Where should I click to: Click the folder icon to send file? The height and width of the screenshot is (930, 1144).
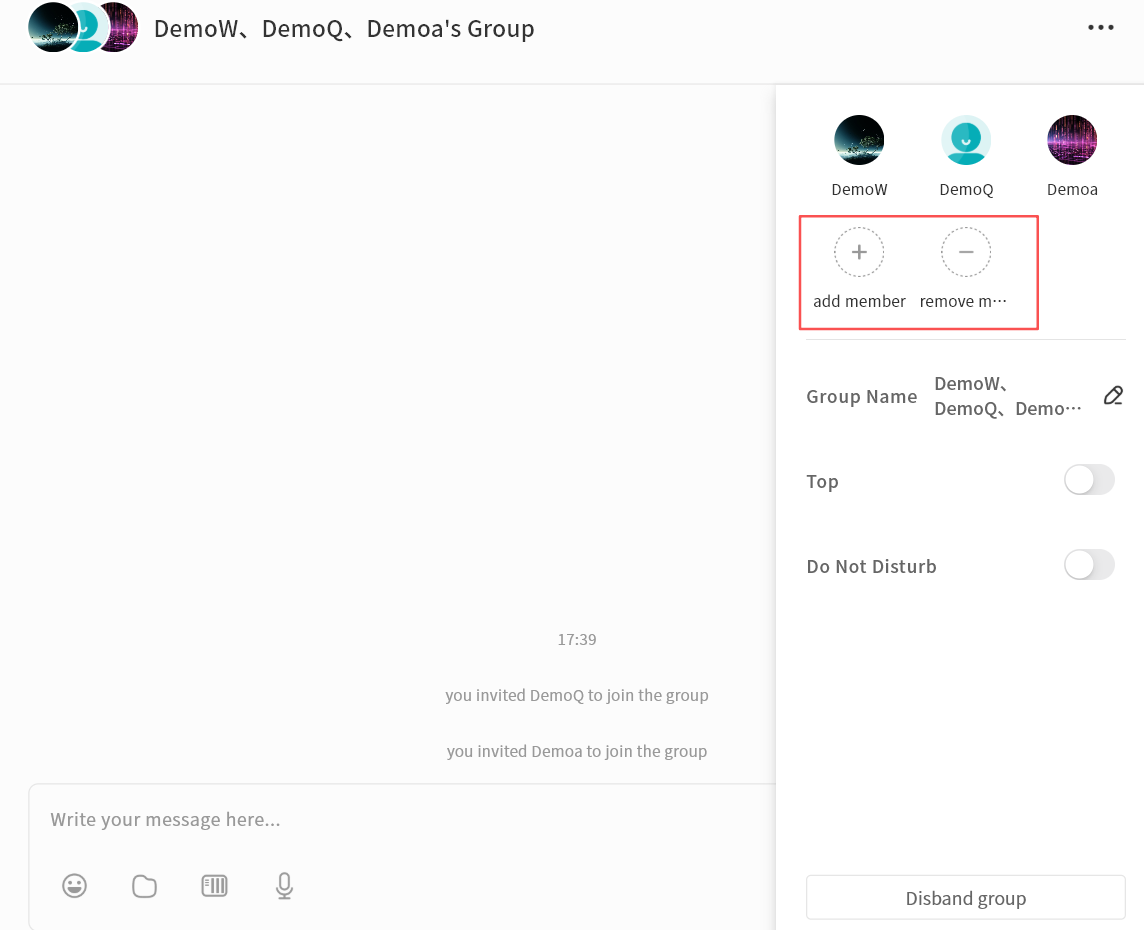[x=145, y=886]
